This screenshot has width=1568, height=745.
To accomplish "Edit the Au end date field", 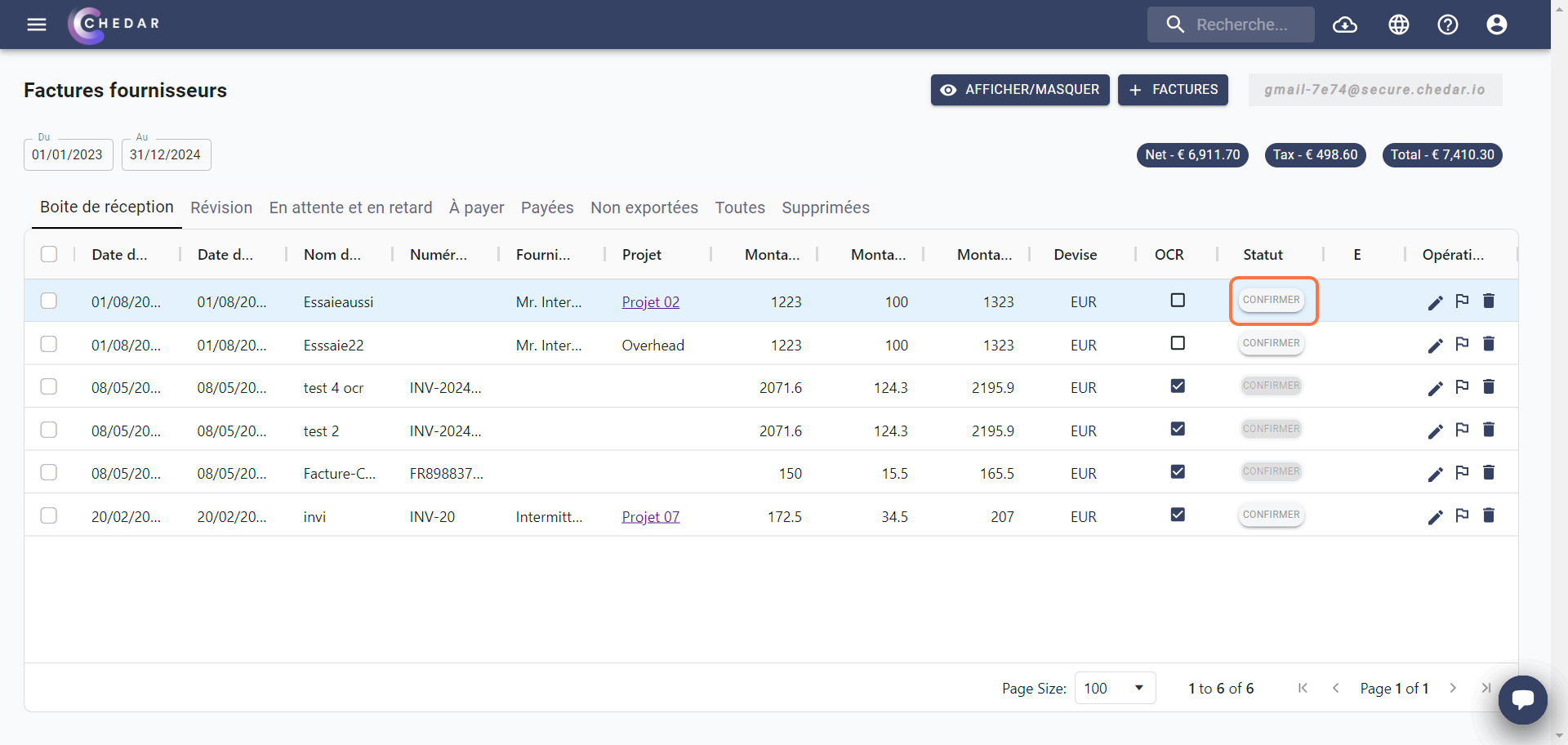I will (167, 154).
